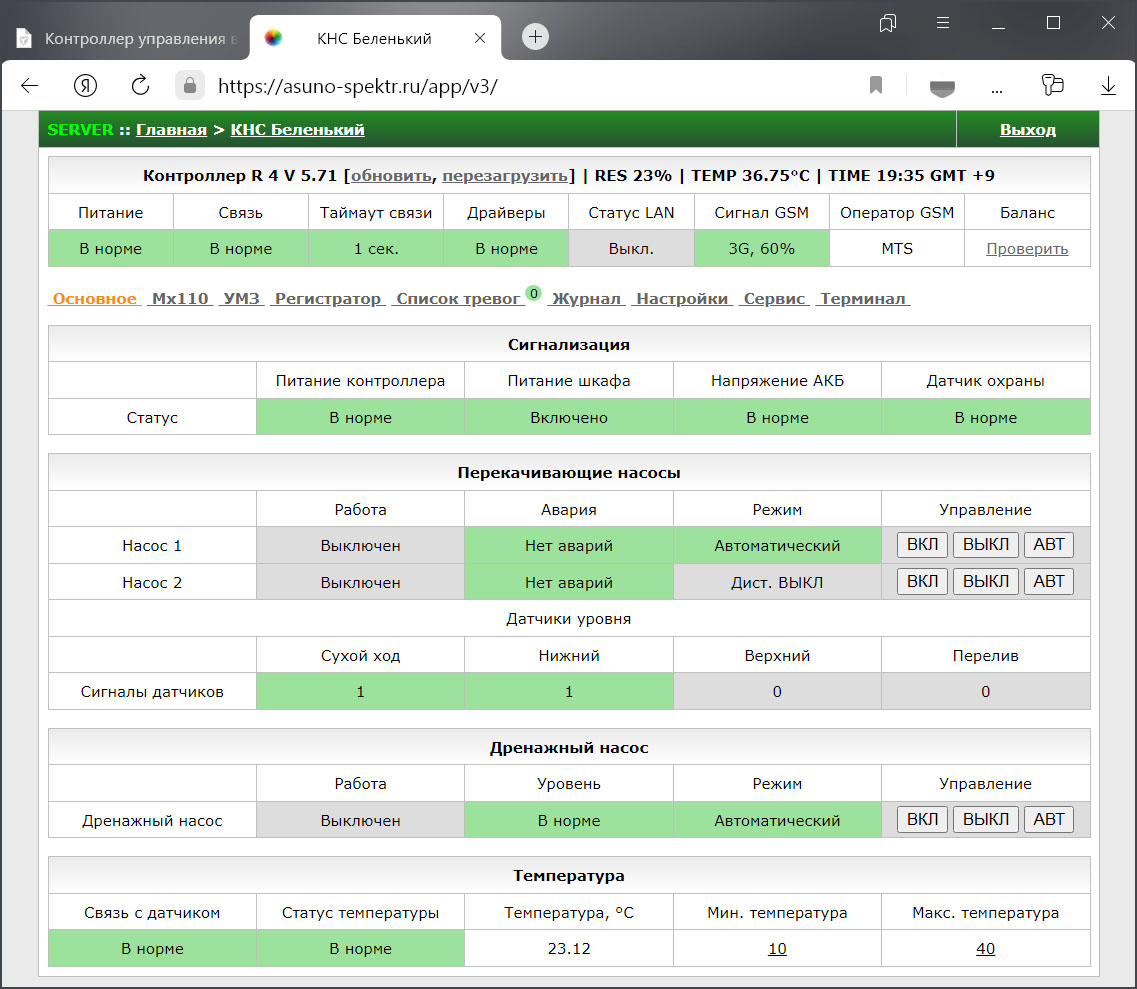Viewport: 1137px width, 989px height.
Task: Set Насос 1 to АВТ mode
Action: 1049,545
